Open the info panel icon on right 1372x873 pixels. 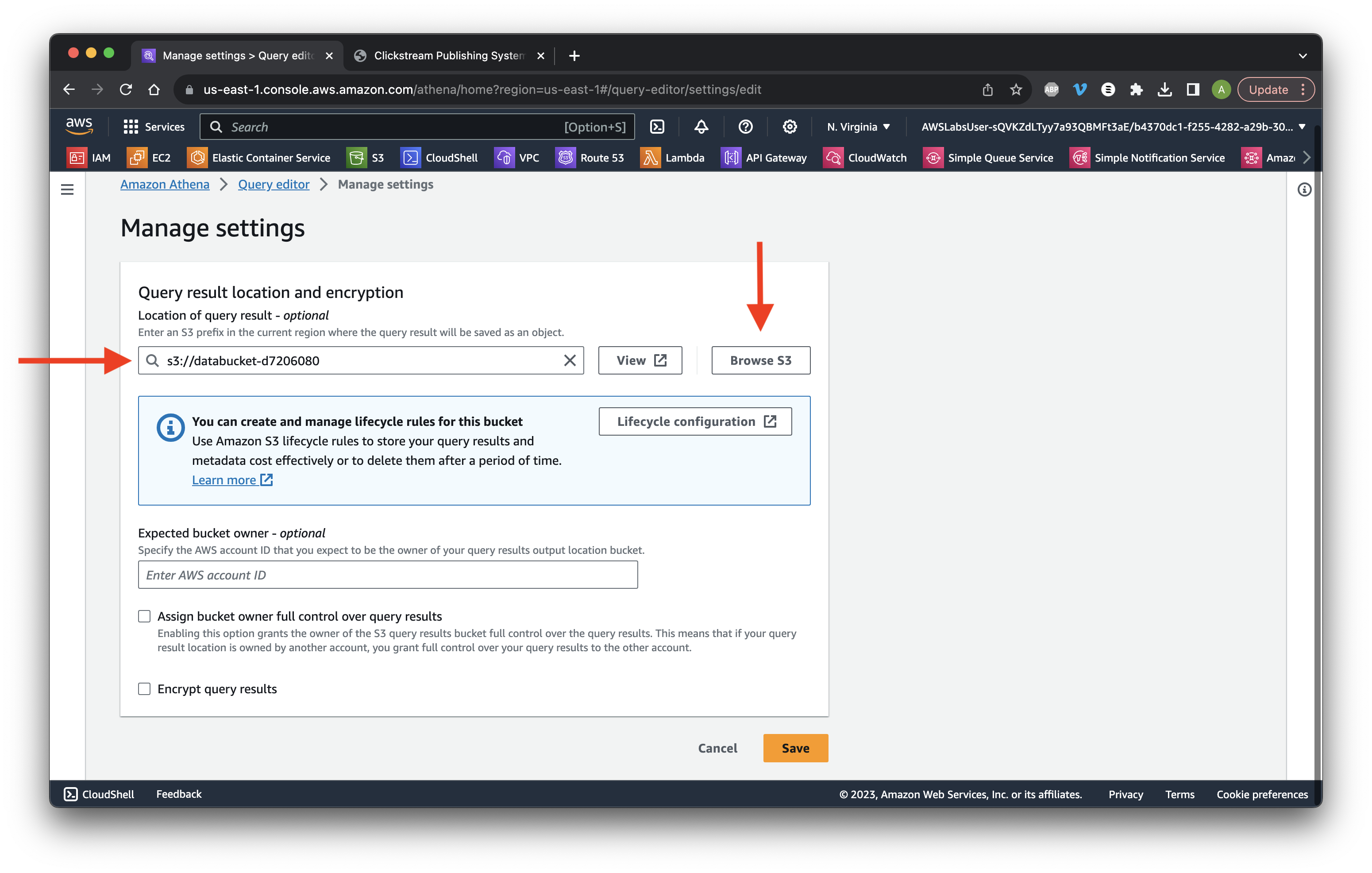[1304, 189]
